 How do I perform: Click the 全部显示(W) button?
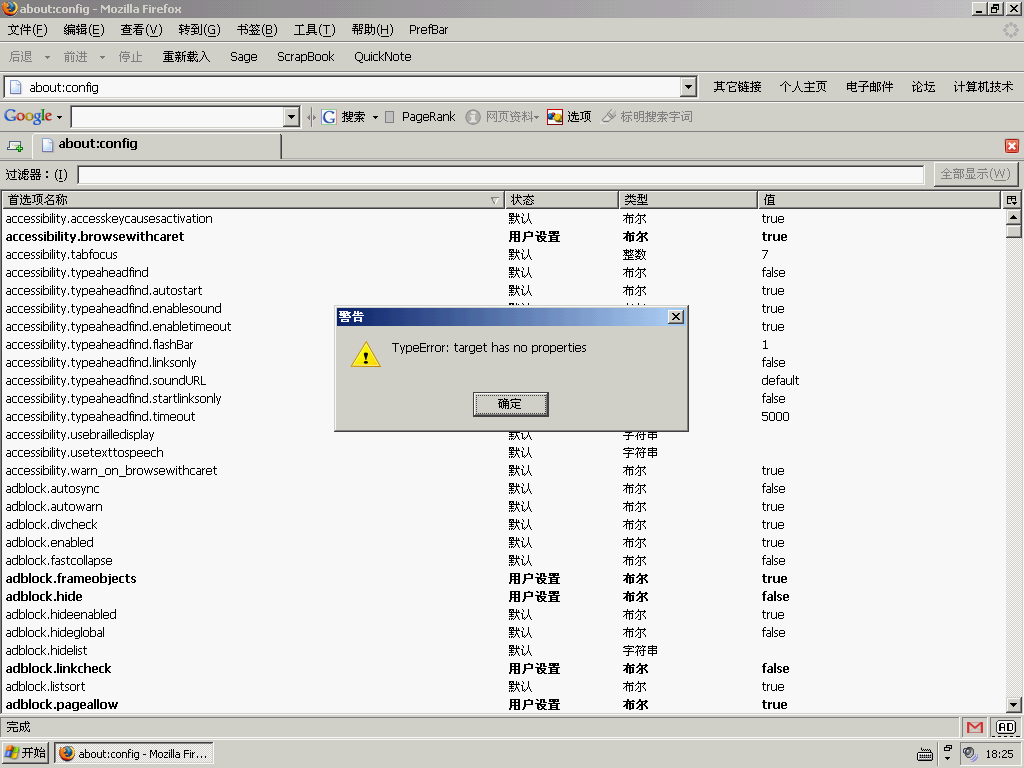pyautogui.click(x=976, y=174)
